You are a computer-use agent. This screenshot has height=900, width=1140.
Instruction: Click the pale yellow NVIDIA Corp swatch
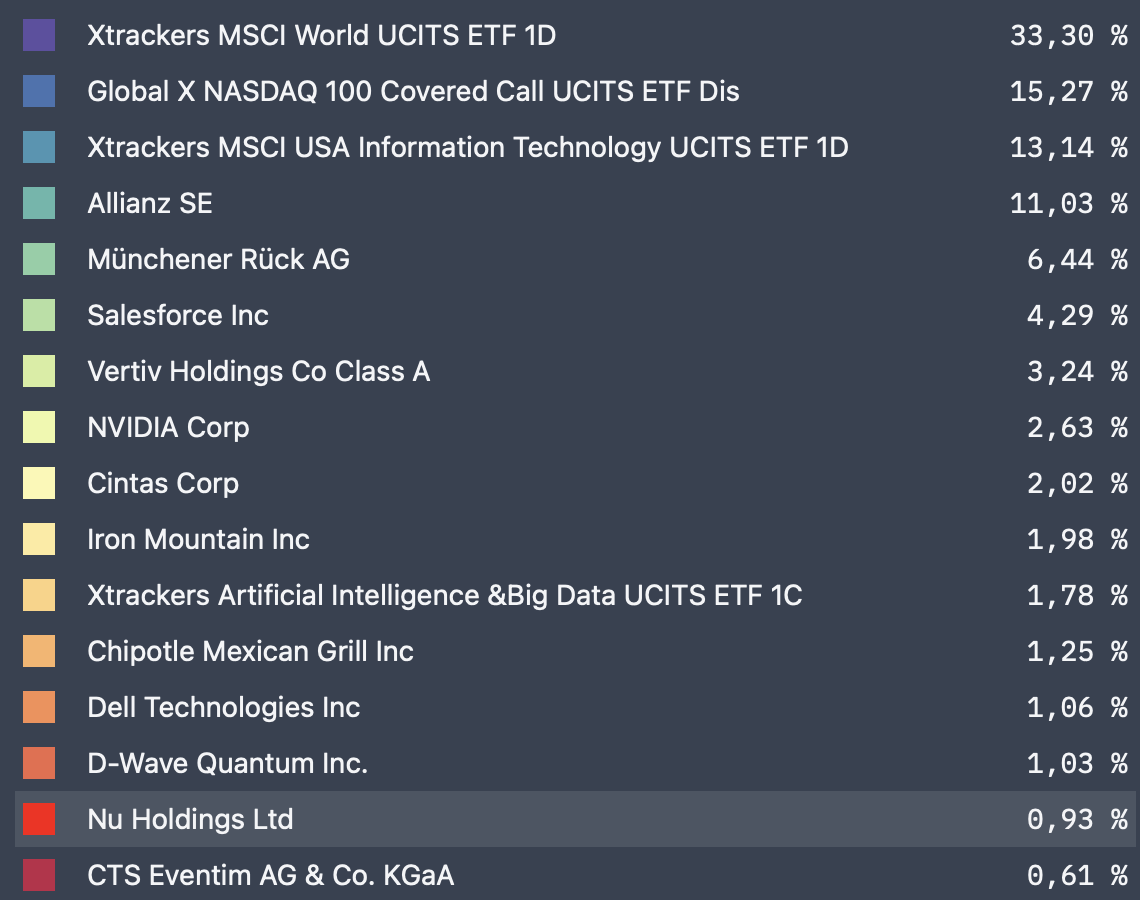39,428
